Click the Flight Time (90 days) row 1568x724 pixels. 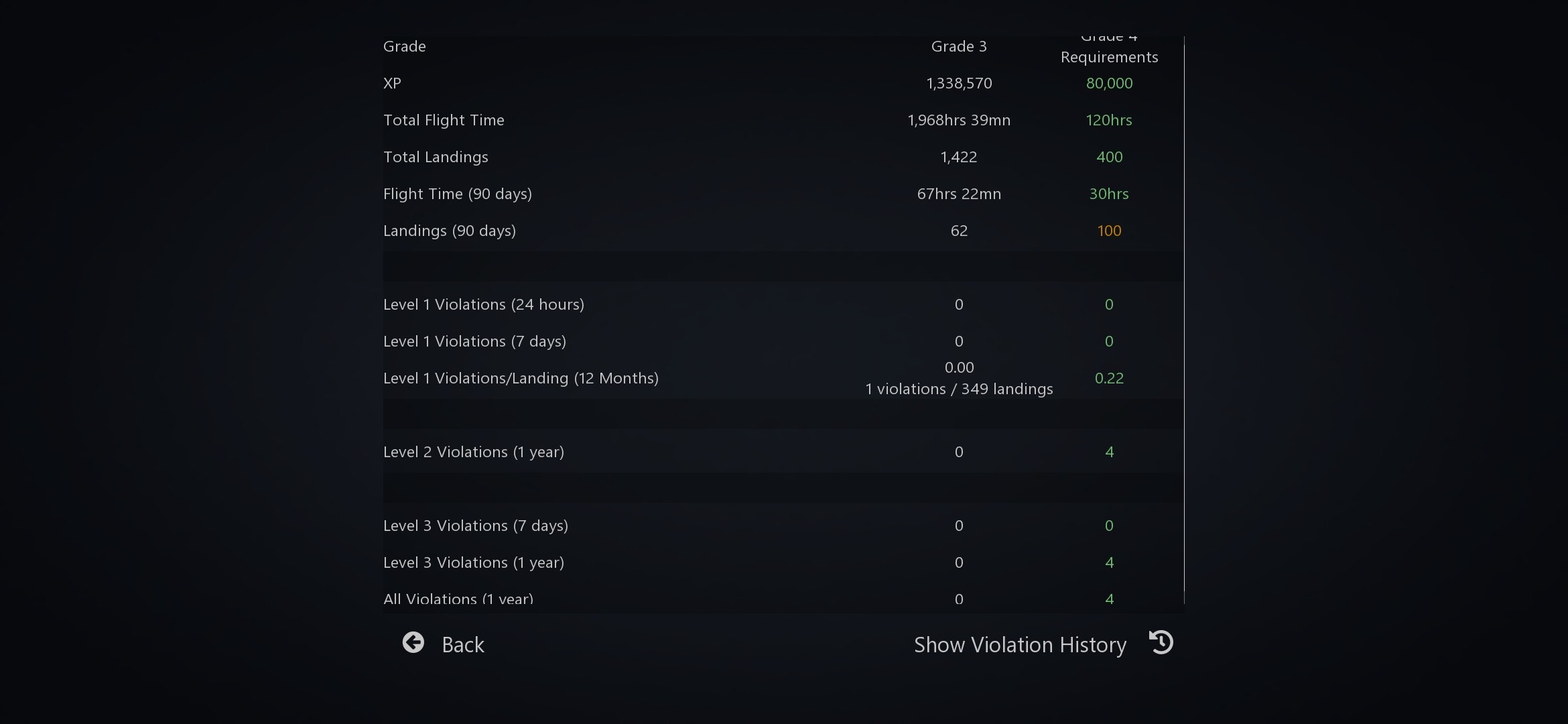783,194
